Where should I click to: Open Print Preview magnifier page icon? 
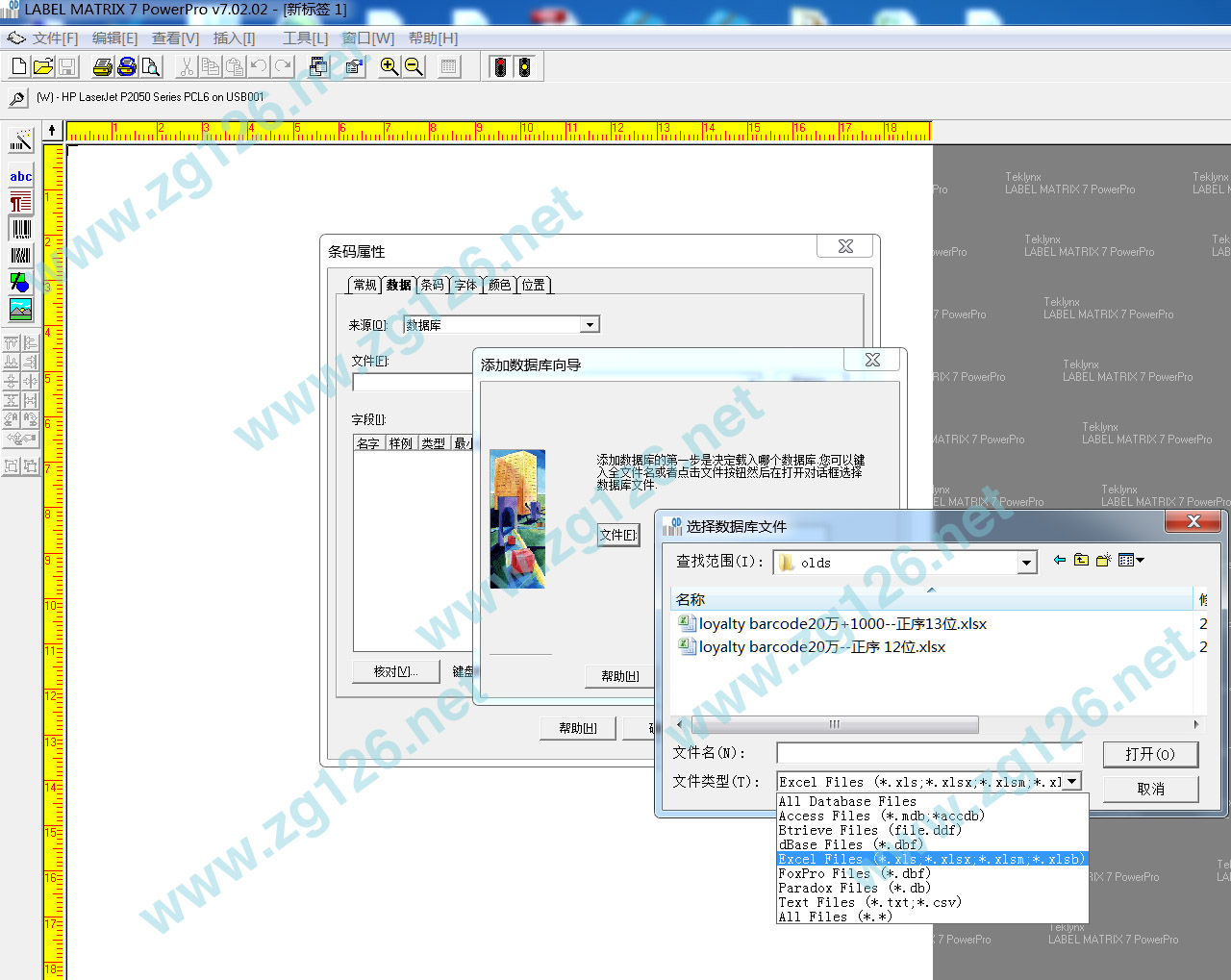[x=151, y=66]
